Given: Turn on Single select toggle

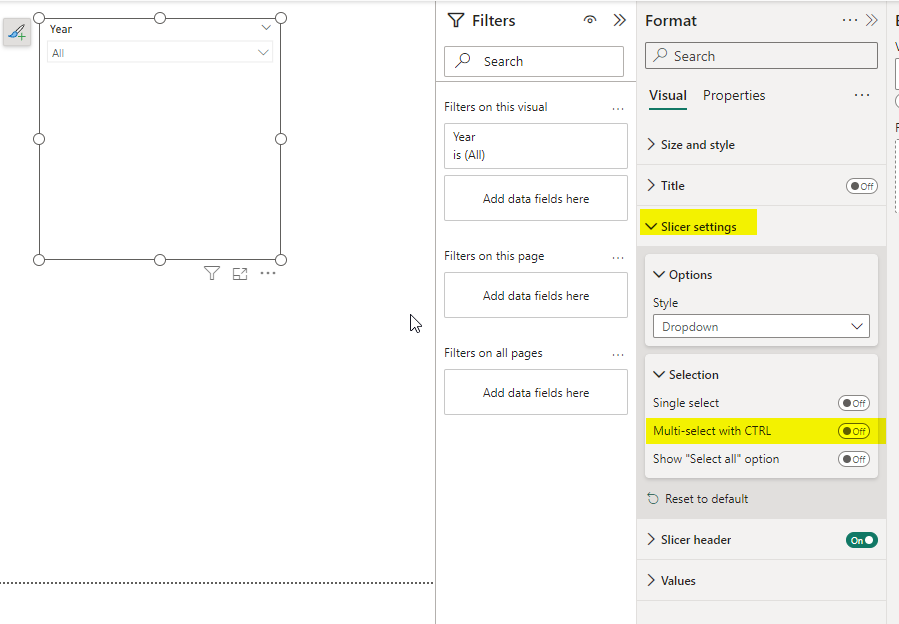Looking at the screenshot, I should point(854,403).
